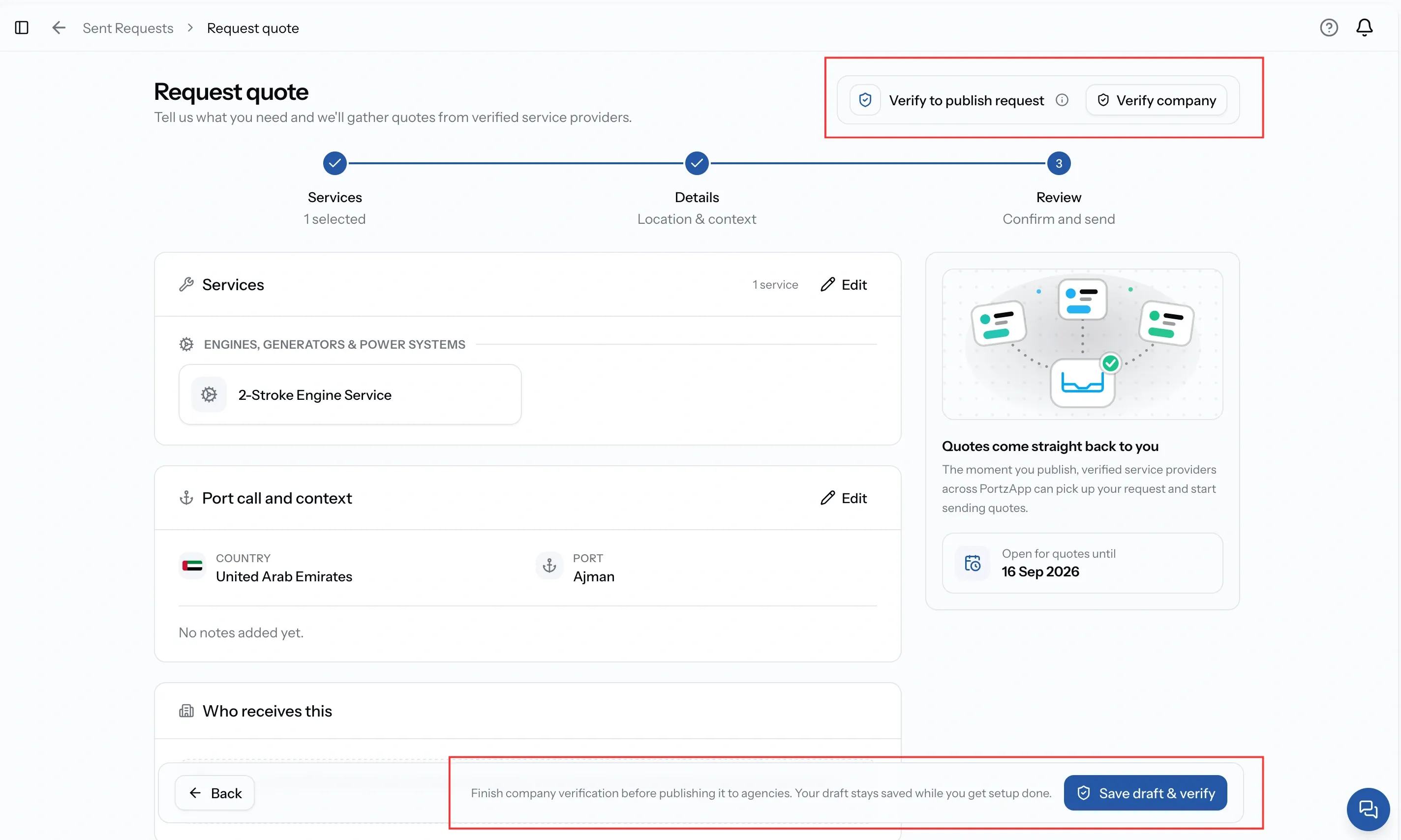This screenshot has height=840, width=1401.
Task: Click 'Confirm and send' under Review step
Action: pos(1059,219)
